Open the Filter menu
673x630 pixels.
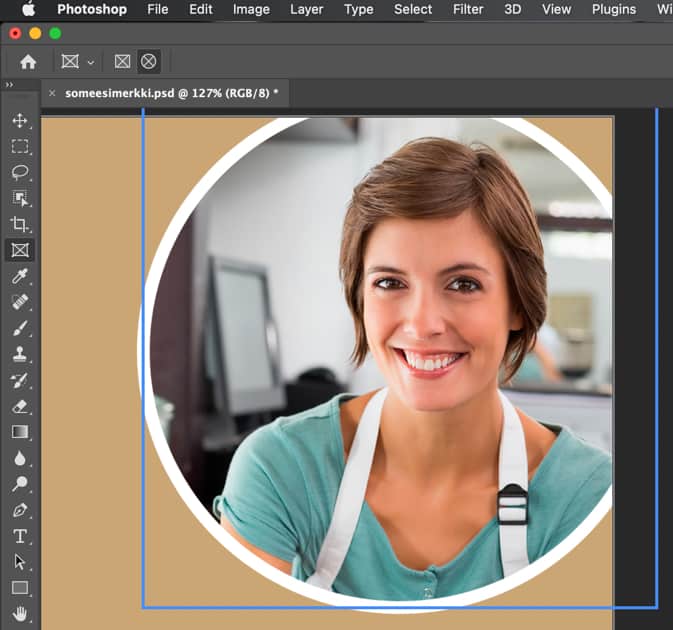click(x=468, y=9)
